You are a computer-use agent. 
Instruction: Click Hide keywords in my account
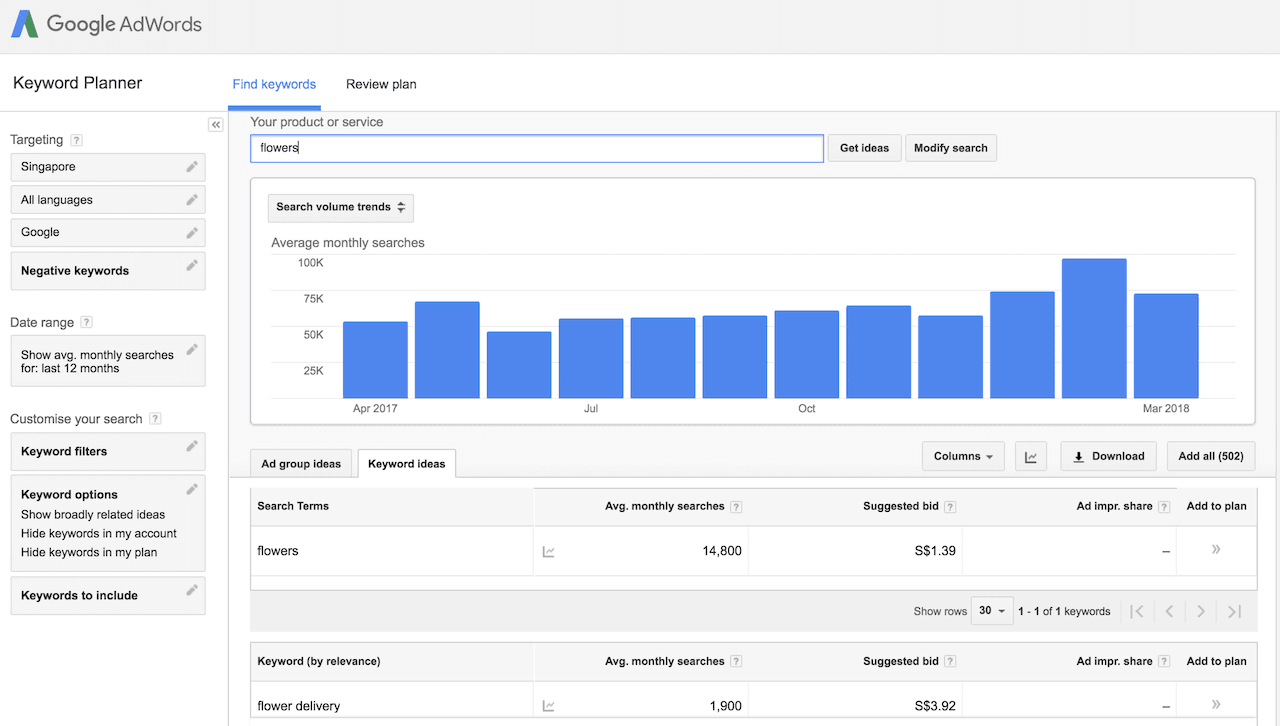pos(99,533)
